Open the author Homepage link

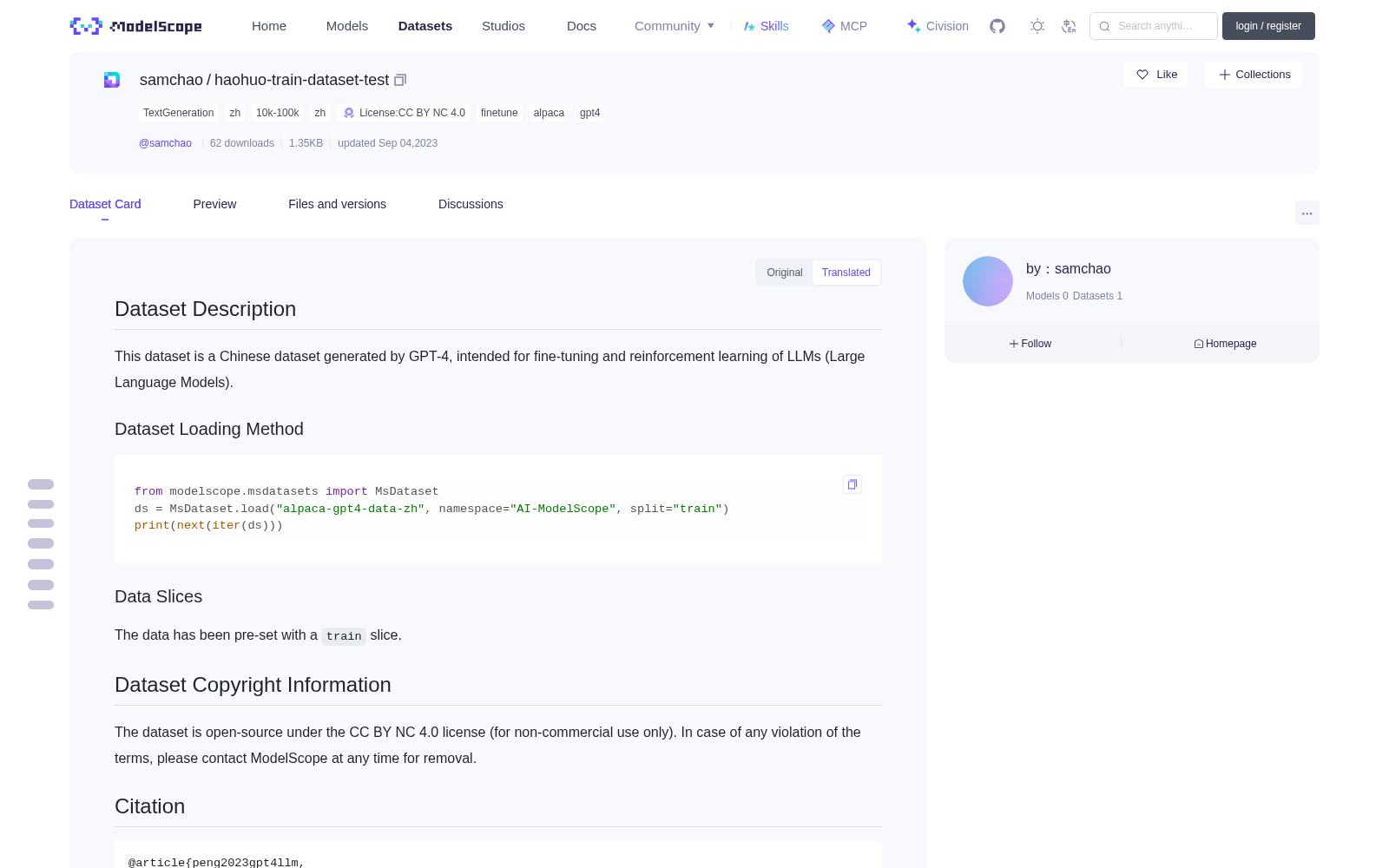[x=1225, y=344]
